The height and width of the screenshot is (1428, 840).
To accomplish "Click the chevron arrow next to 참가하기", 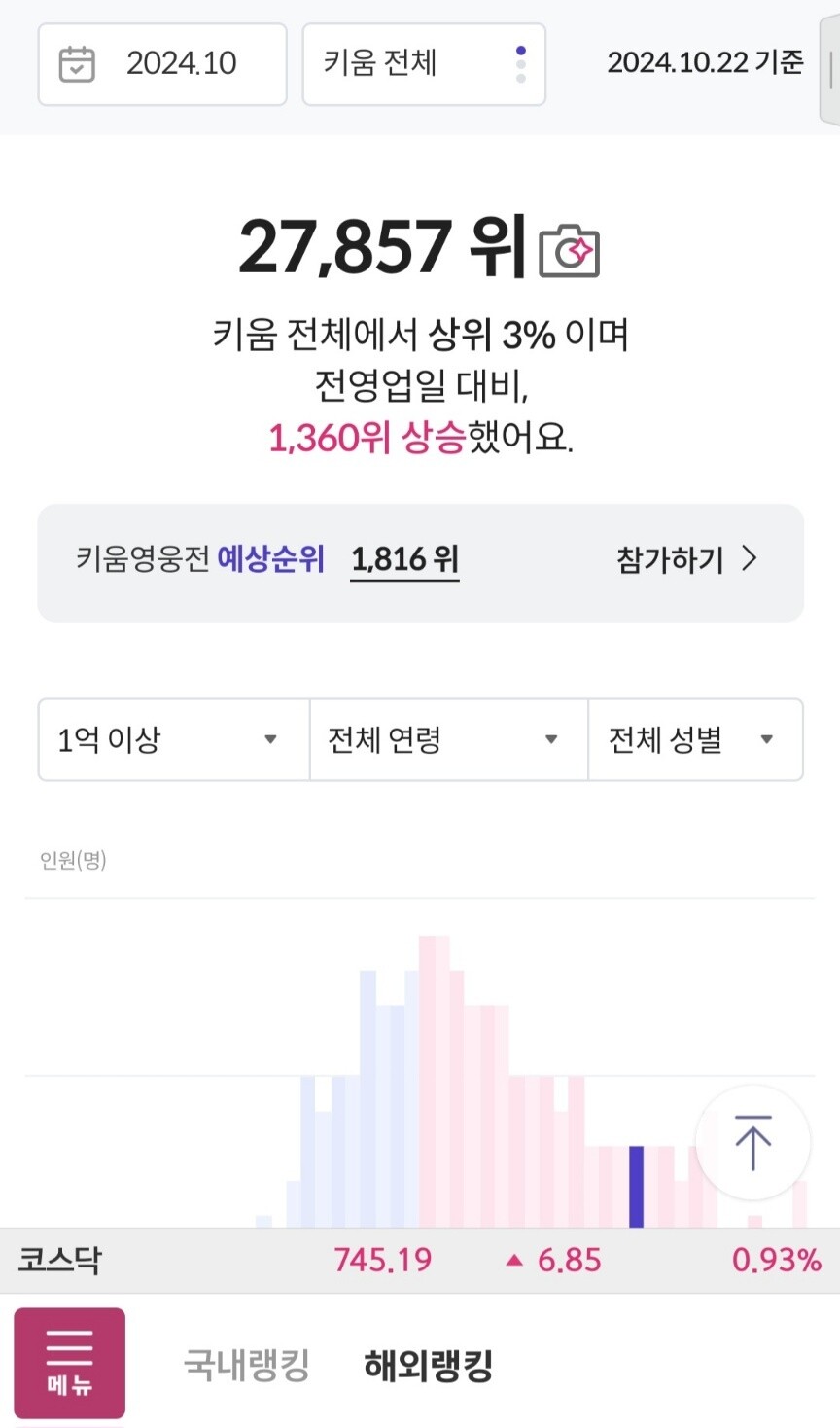I will (x=750, y=558).
